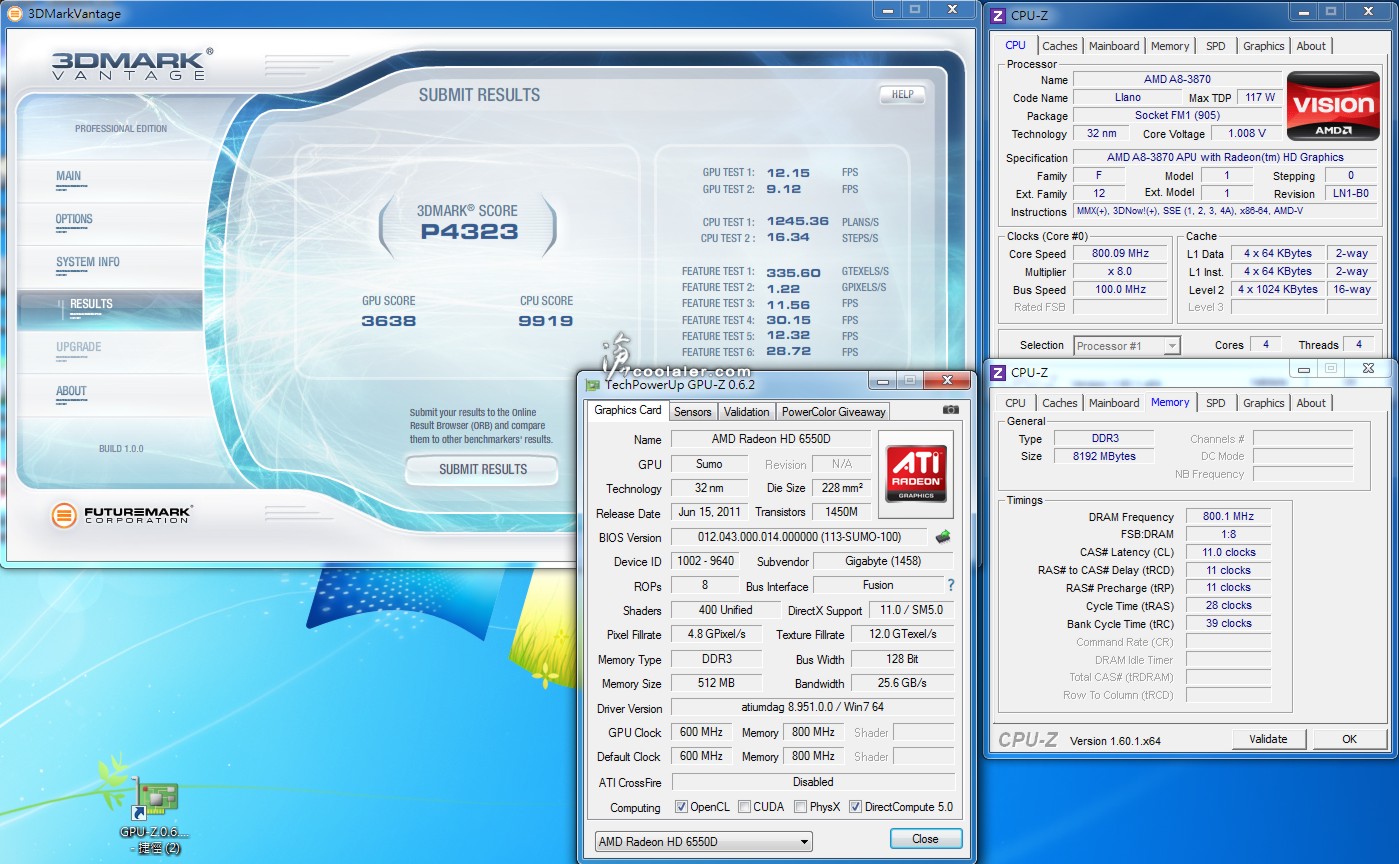Open CPU tab in lower CPU-Z window
Viewport: 1399px width, 864px height.
click(x=1015, y=403)
